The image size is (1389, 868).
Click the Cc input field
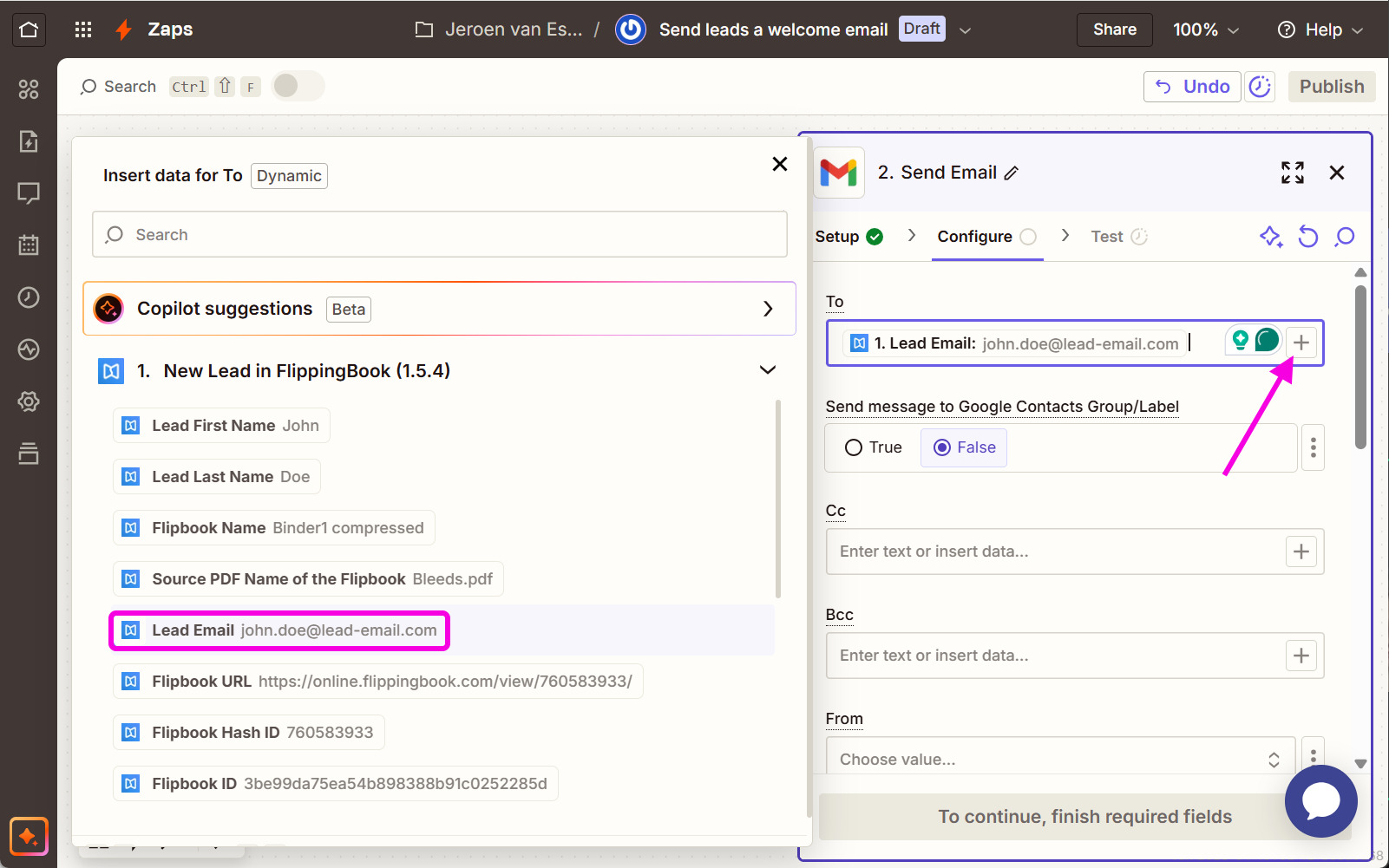1075,551
